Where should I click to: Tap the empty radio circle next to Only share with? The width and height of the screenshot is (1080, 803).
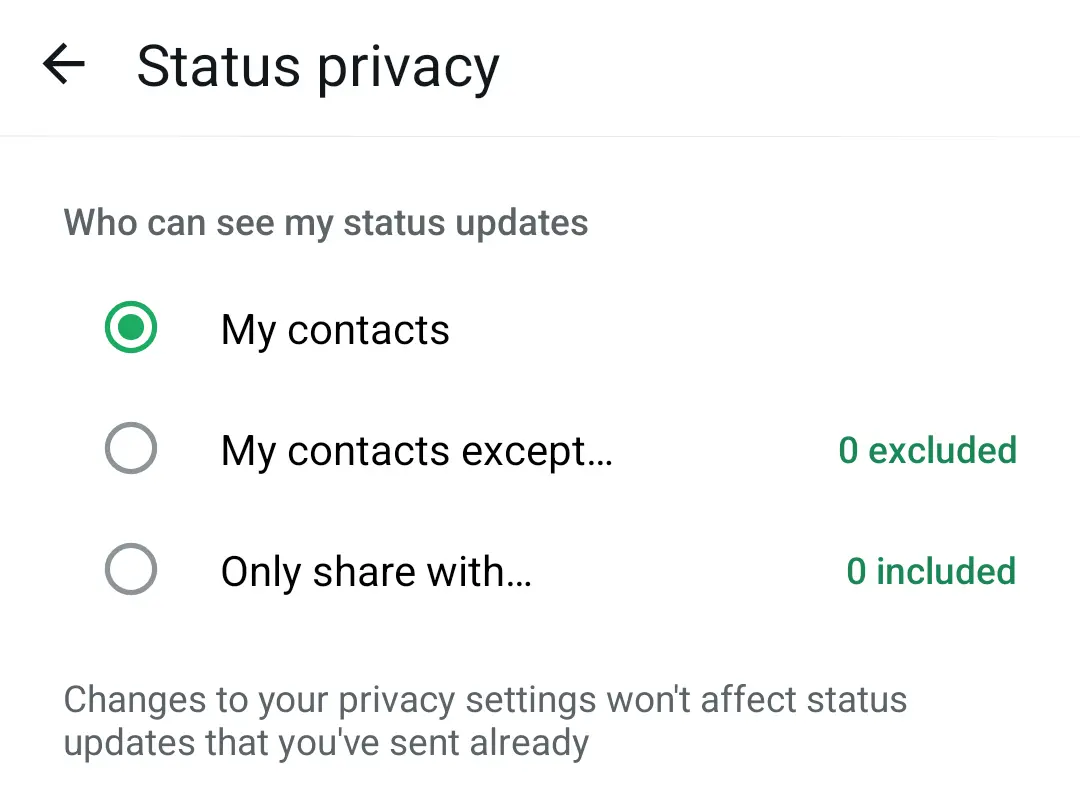131,570
